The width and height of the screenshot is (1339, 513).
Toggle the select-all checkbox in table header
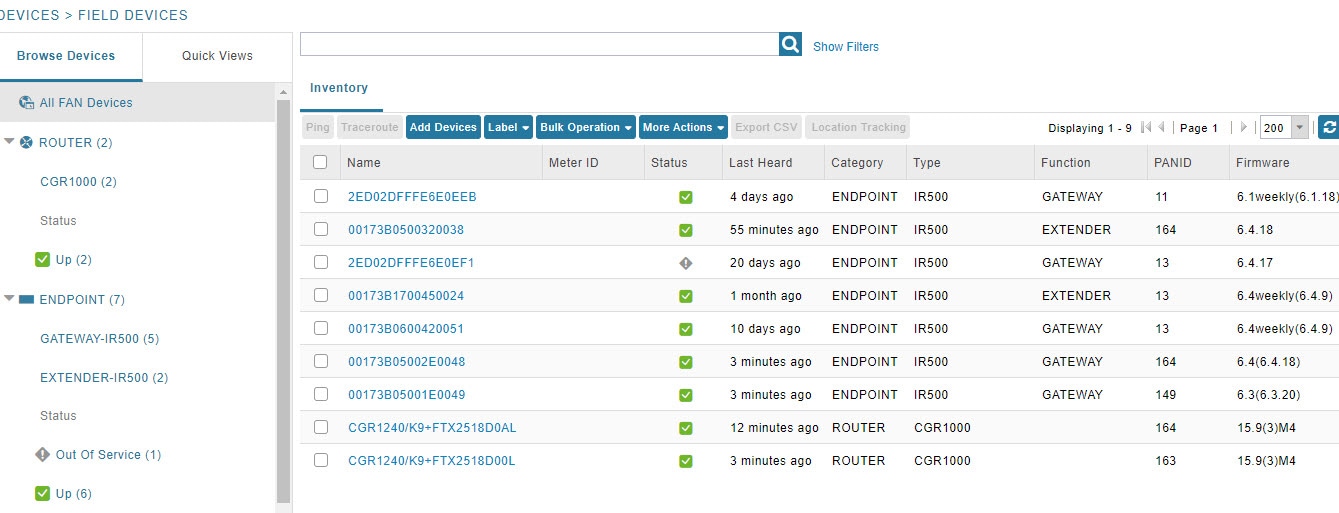pyautogui.click(x=320, y=162)
